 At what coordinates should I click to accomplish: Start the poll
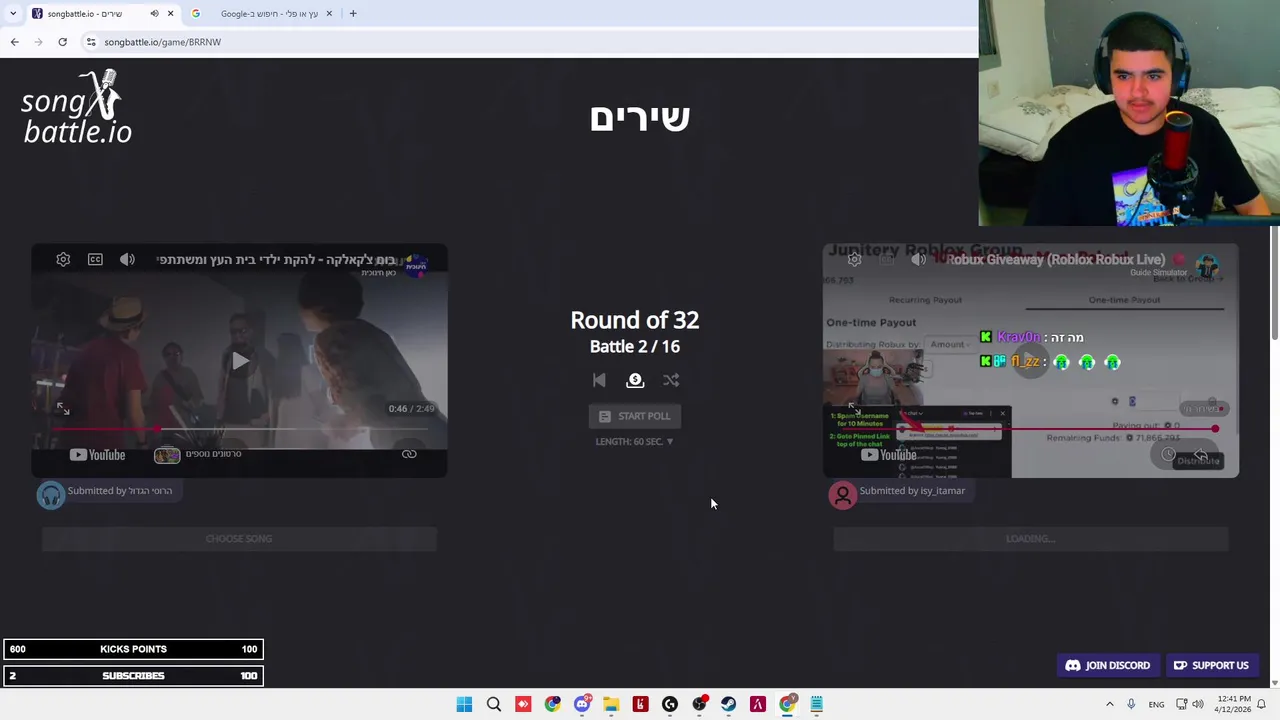pos(635,416)
